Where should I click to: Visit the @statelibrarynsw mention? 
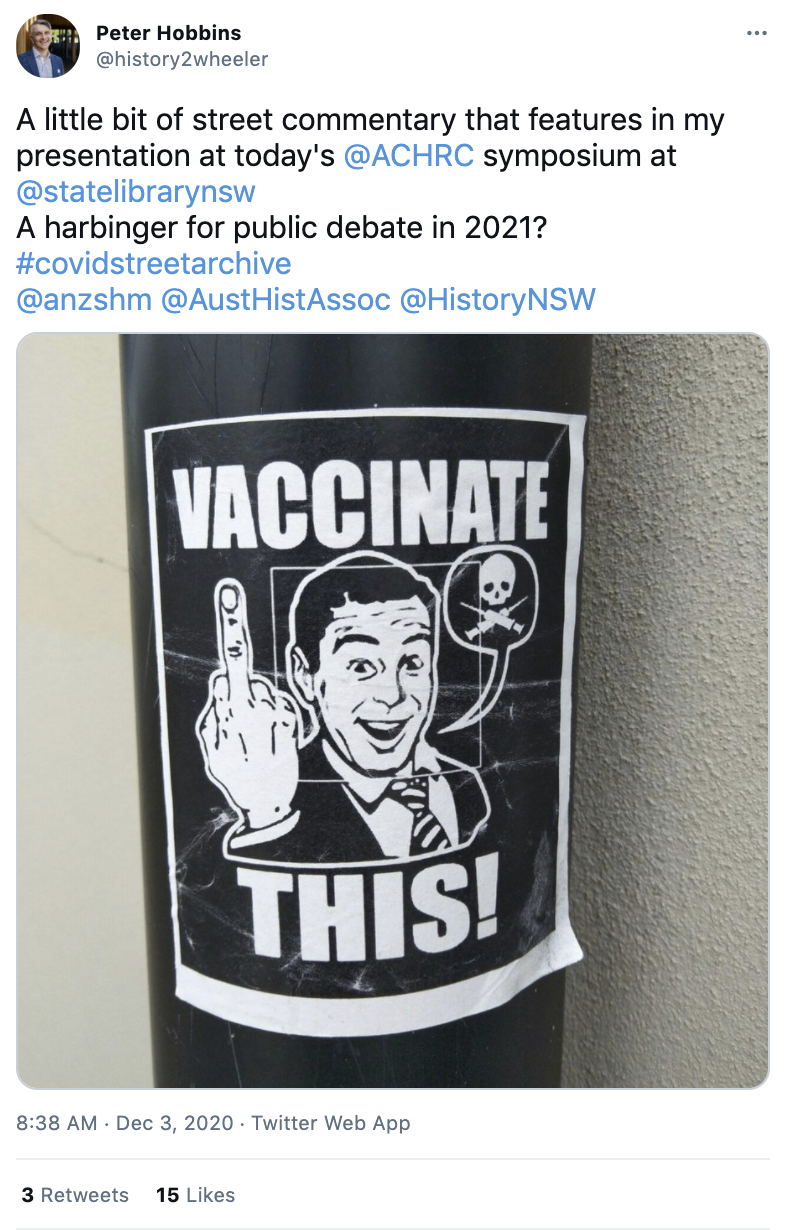coord(136,192)
